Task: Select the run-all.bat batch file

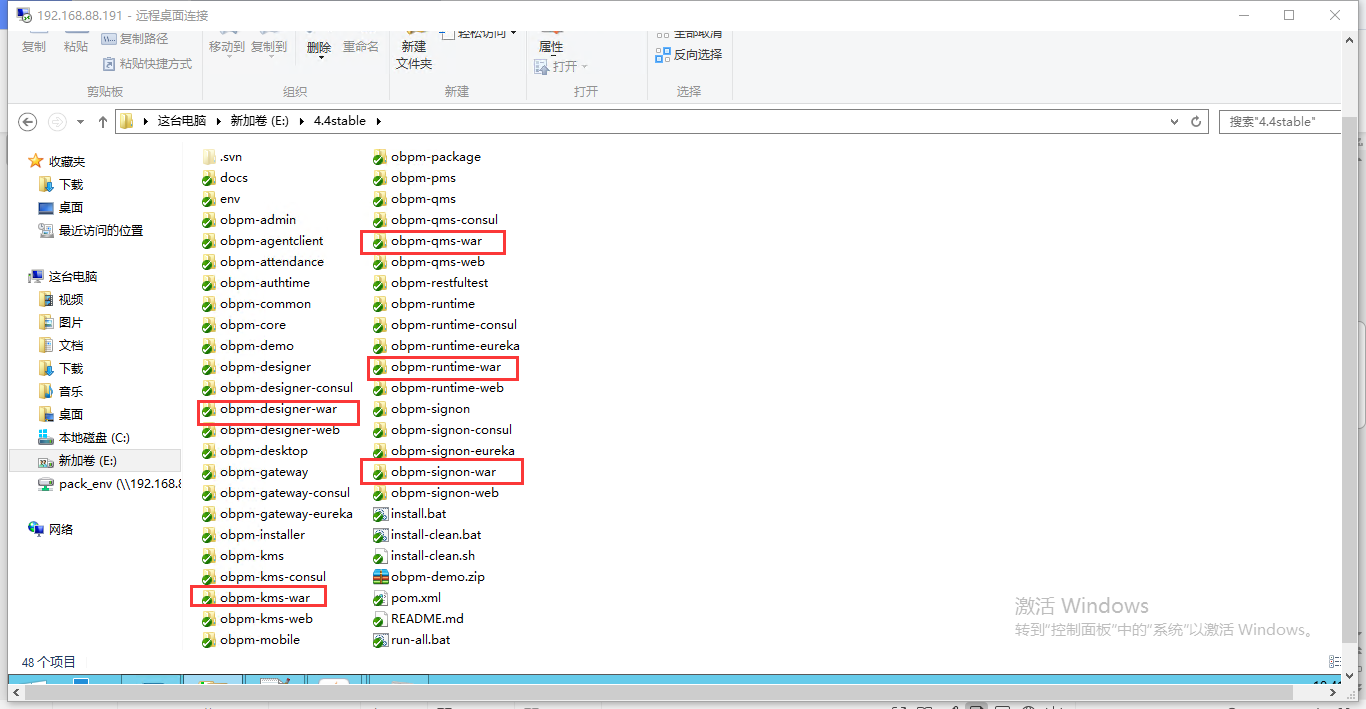Action: 420,640
